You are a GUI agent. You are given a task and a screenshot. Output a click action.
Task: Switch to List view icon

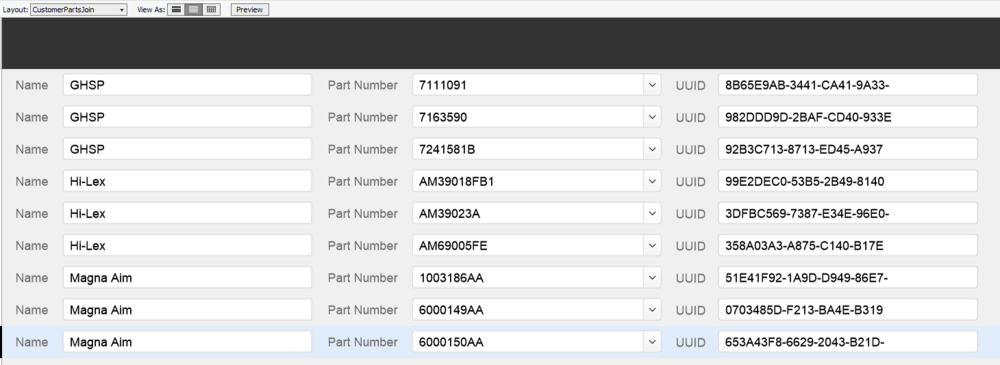pos(194,10)
